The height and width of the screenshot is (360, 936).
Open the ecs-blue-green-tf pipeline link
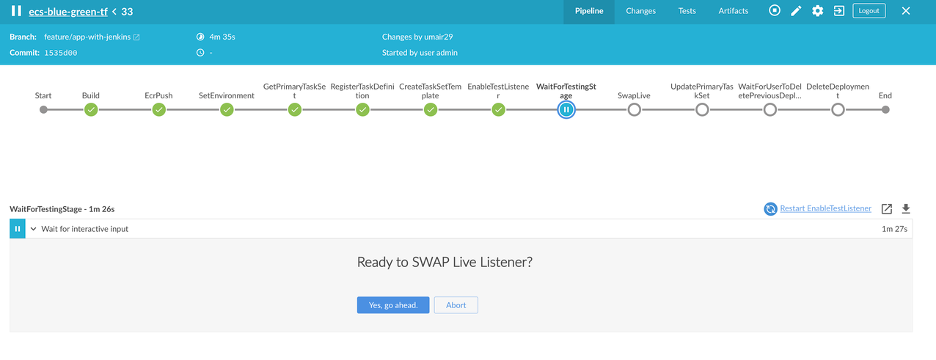68,11
